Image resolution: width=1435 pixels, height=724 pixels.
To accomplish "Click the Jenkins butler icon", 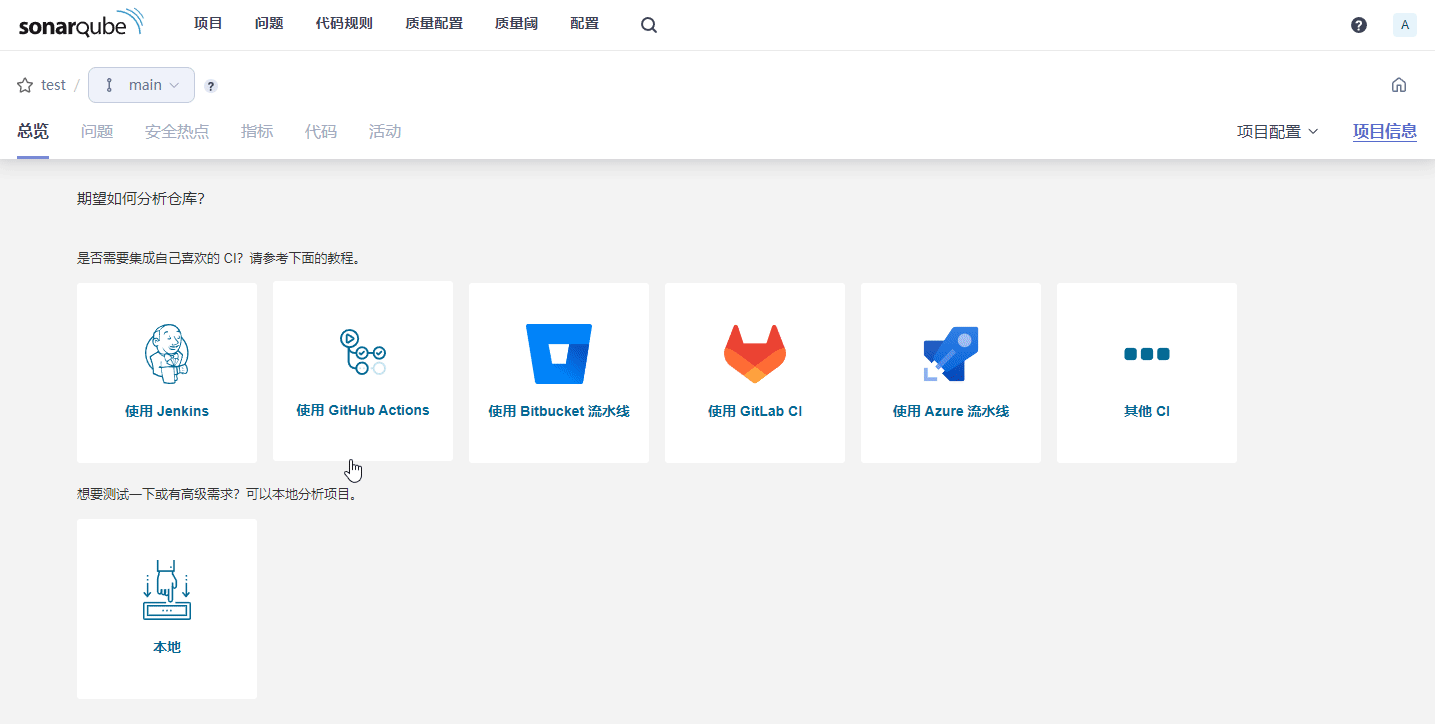I will tap(167, 354).
